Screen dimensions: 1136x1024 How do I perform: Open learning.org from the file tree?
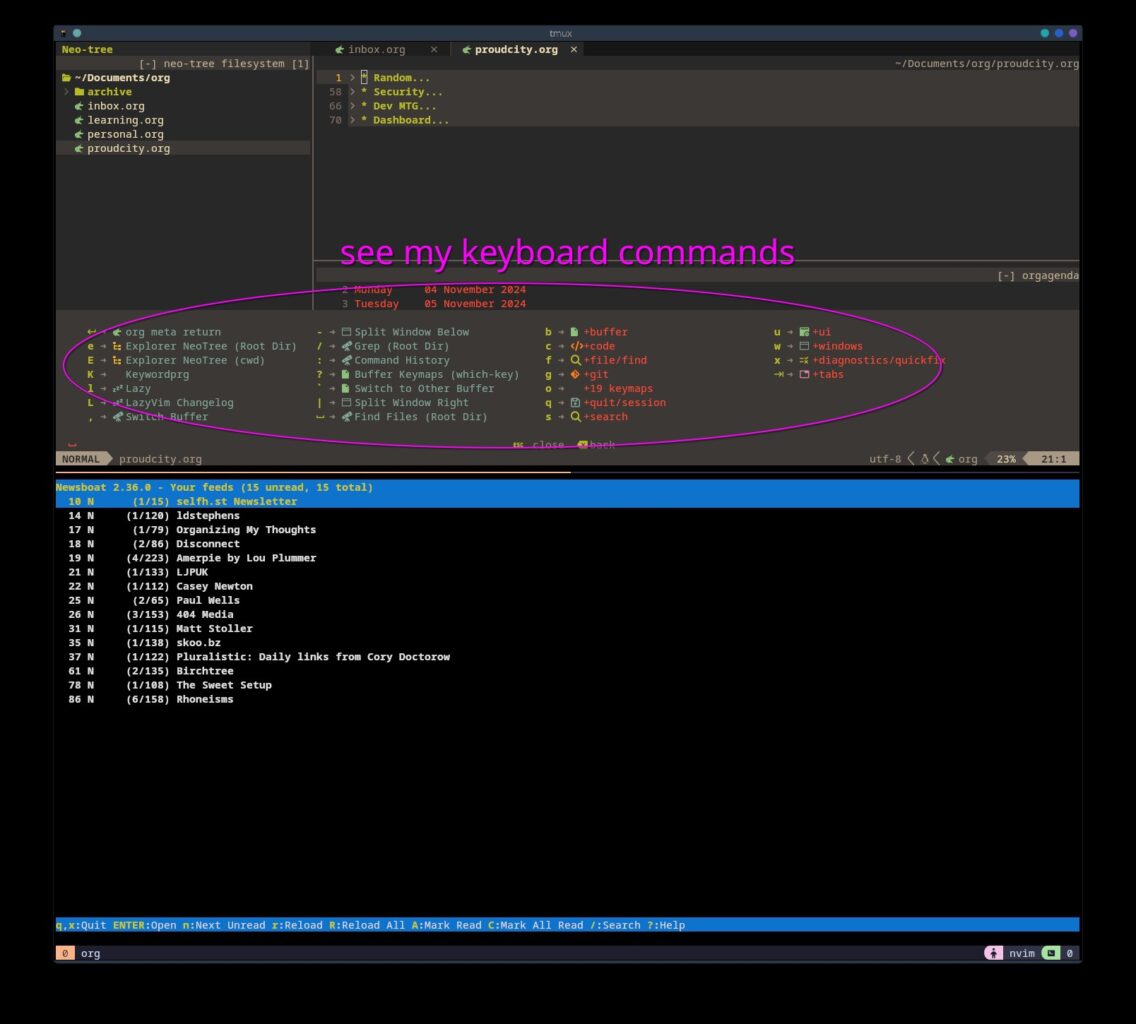(125, 120)
